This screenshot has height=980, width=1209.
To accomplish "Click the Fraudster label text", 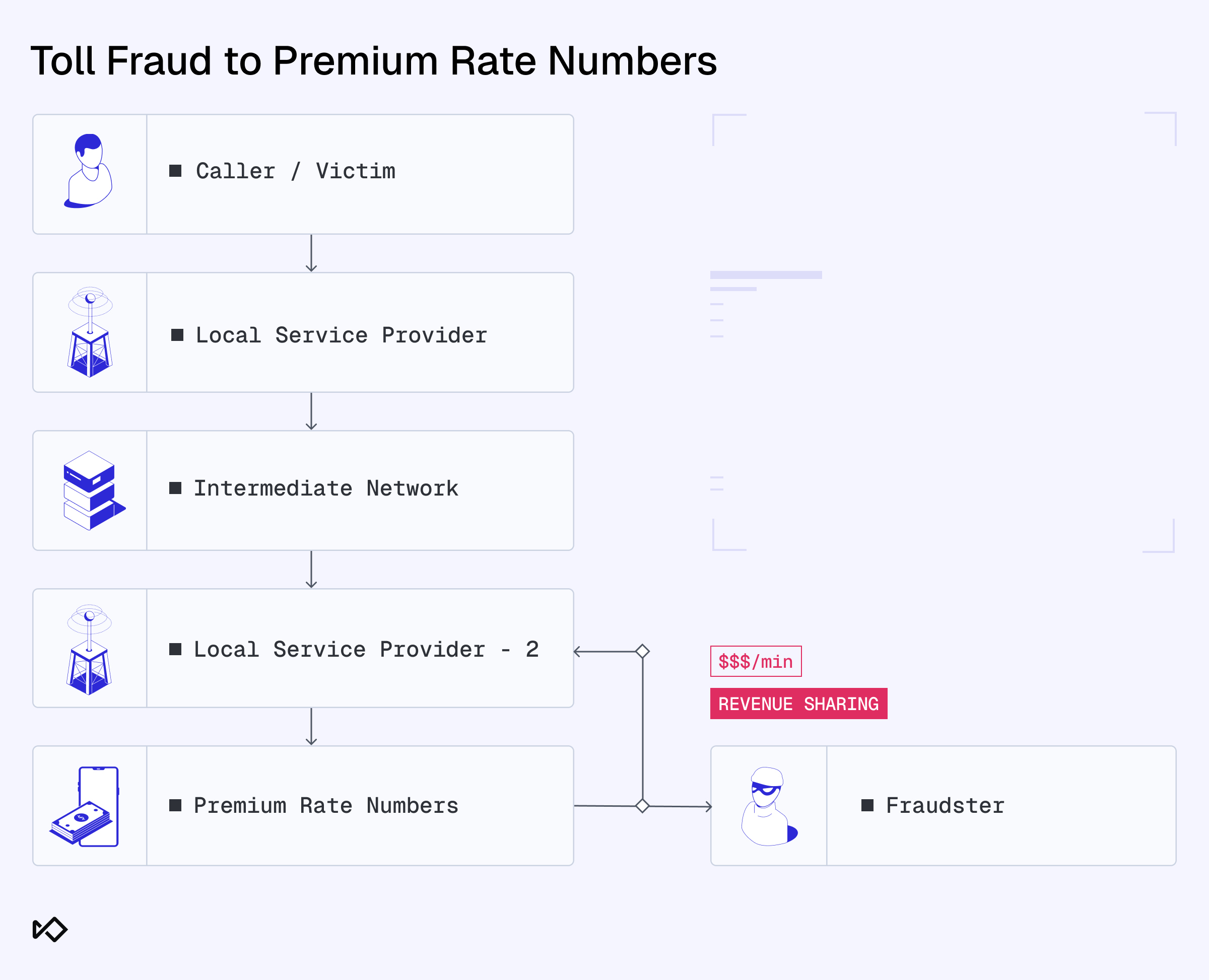I will [945, 806].
